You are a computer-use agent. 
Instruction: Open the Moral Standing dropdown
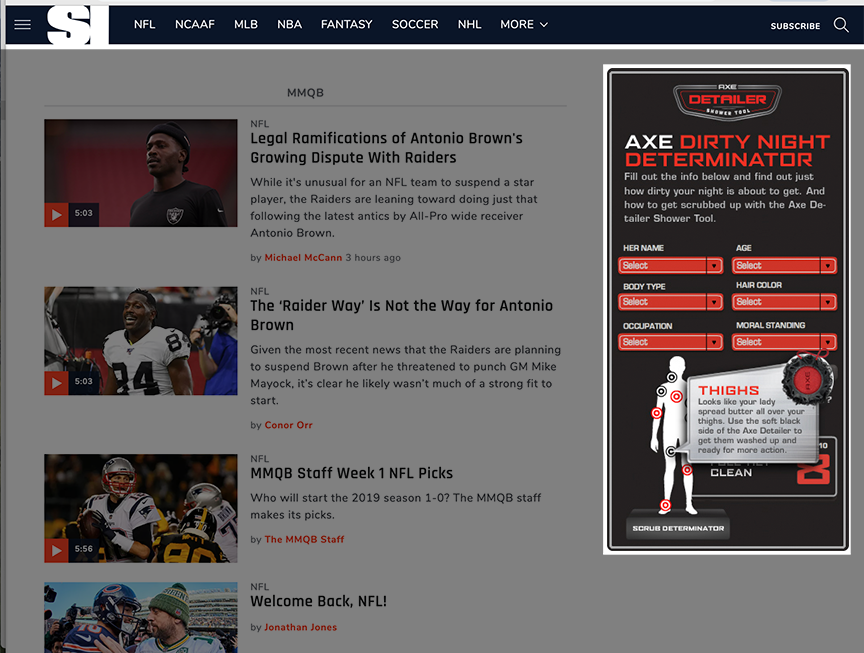click(784, 342)
